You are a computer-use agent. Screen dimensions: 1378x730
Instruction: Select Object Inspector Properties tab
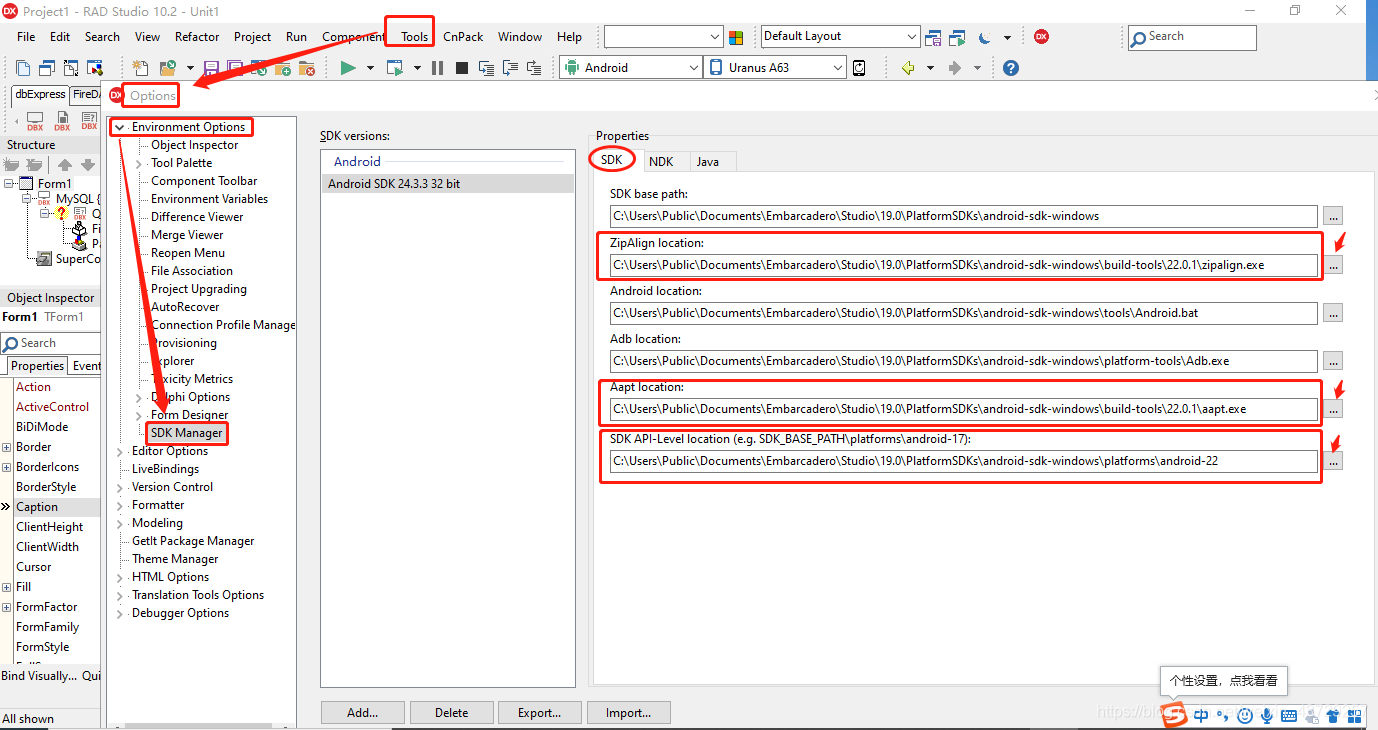(x=37, y=366)
